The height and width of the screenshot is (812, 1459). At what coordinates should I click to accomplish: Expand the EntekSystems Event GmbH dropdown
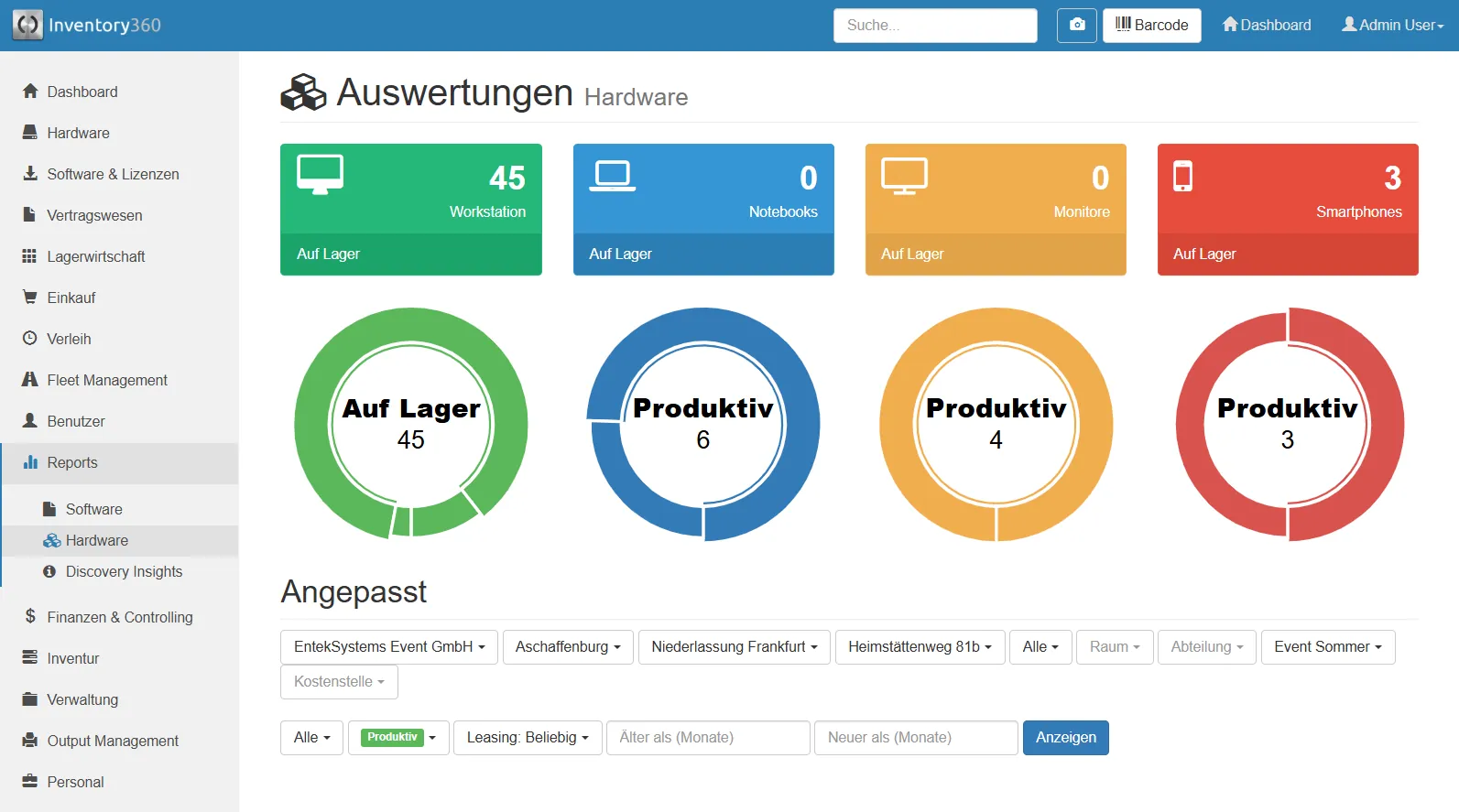point(388,647)
